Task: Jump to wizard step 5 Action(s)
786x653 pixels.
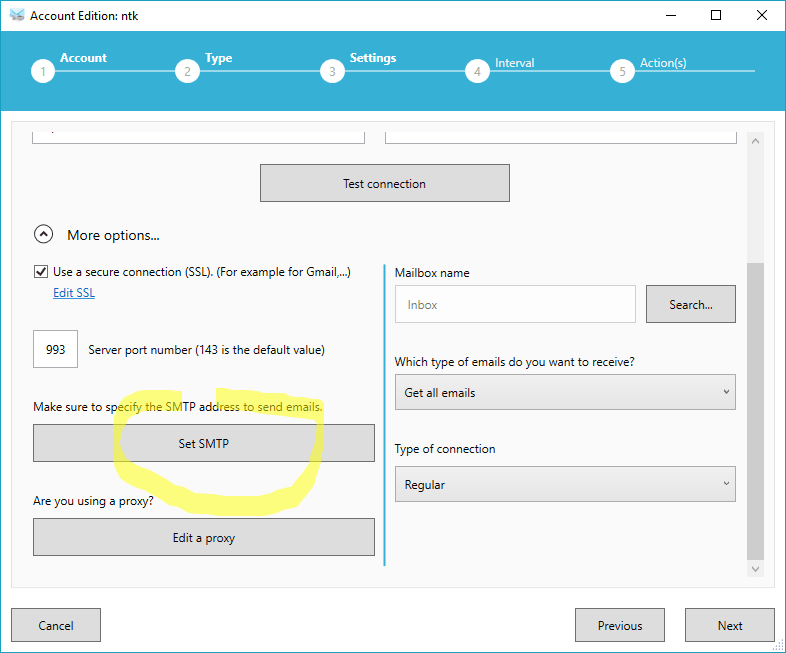Action: click(622, 71)
